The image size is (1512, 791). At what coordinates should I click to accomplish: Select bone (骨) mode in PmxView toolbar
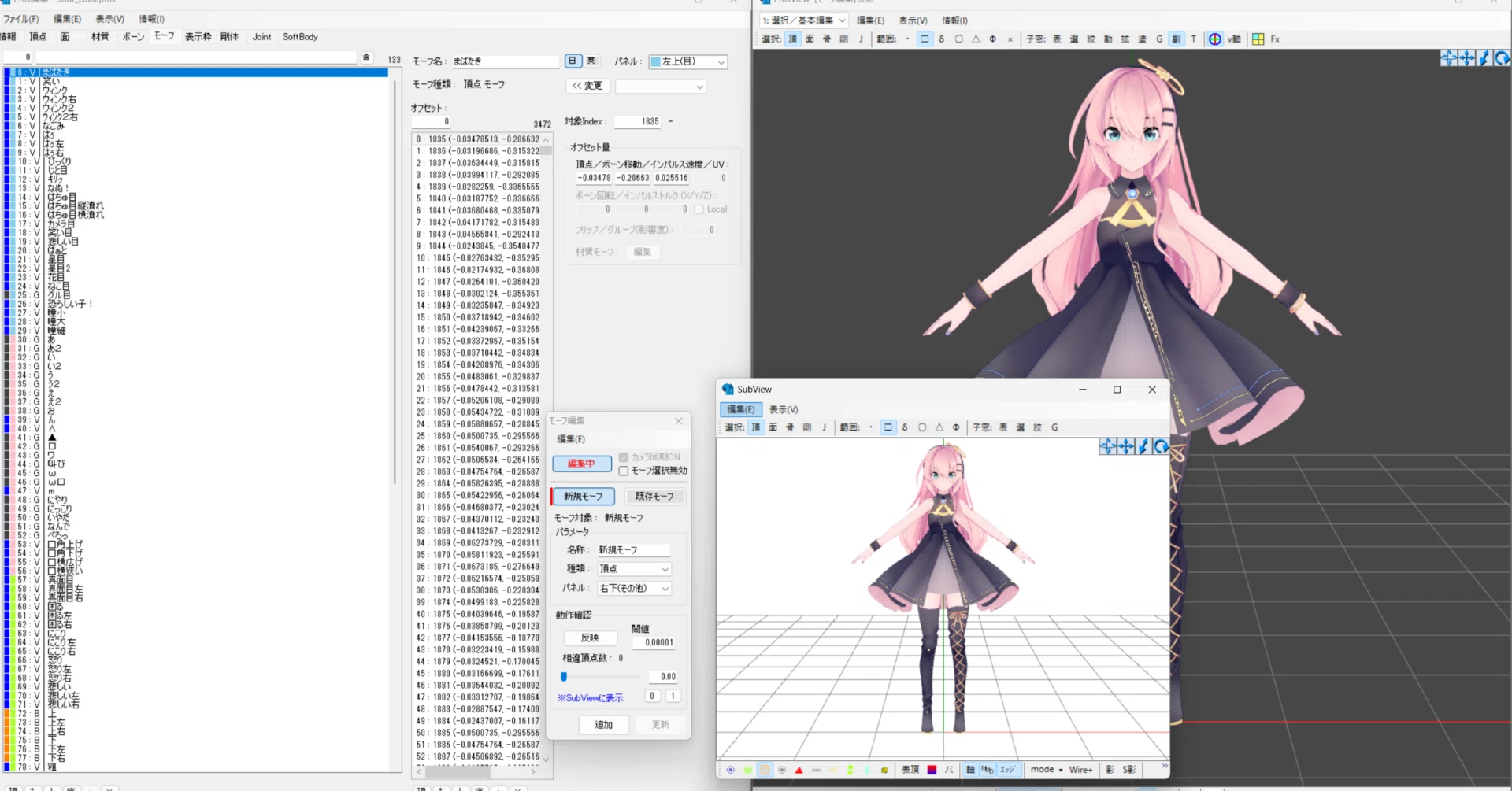pos(827,39)
